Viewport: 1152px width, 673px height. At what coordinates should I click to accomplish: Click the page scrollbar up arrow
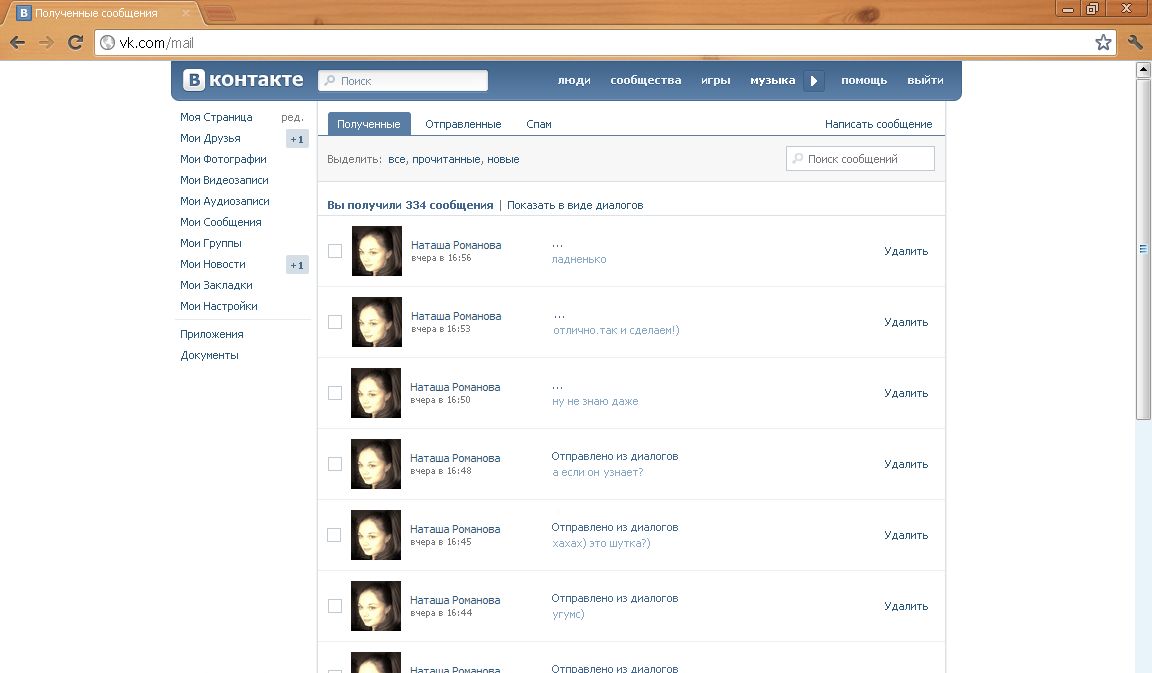coord(1143,70)
